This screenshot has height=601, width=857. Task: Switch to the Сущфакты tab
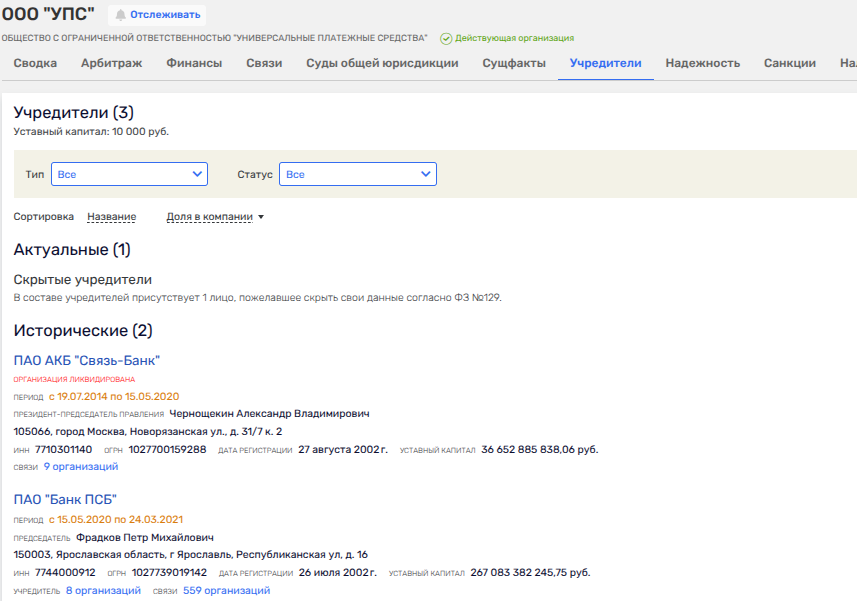[x=514, y=63]
